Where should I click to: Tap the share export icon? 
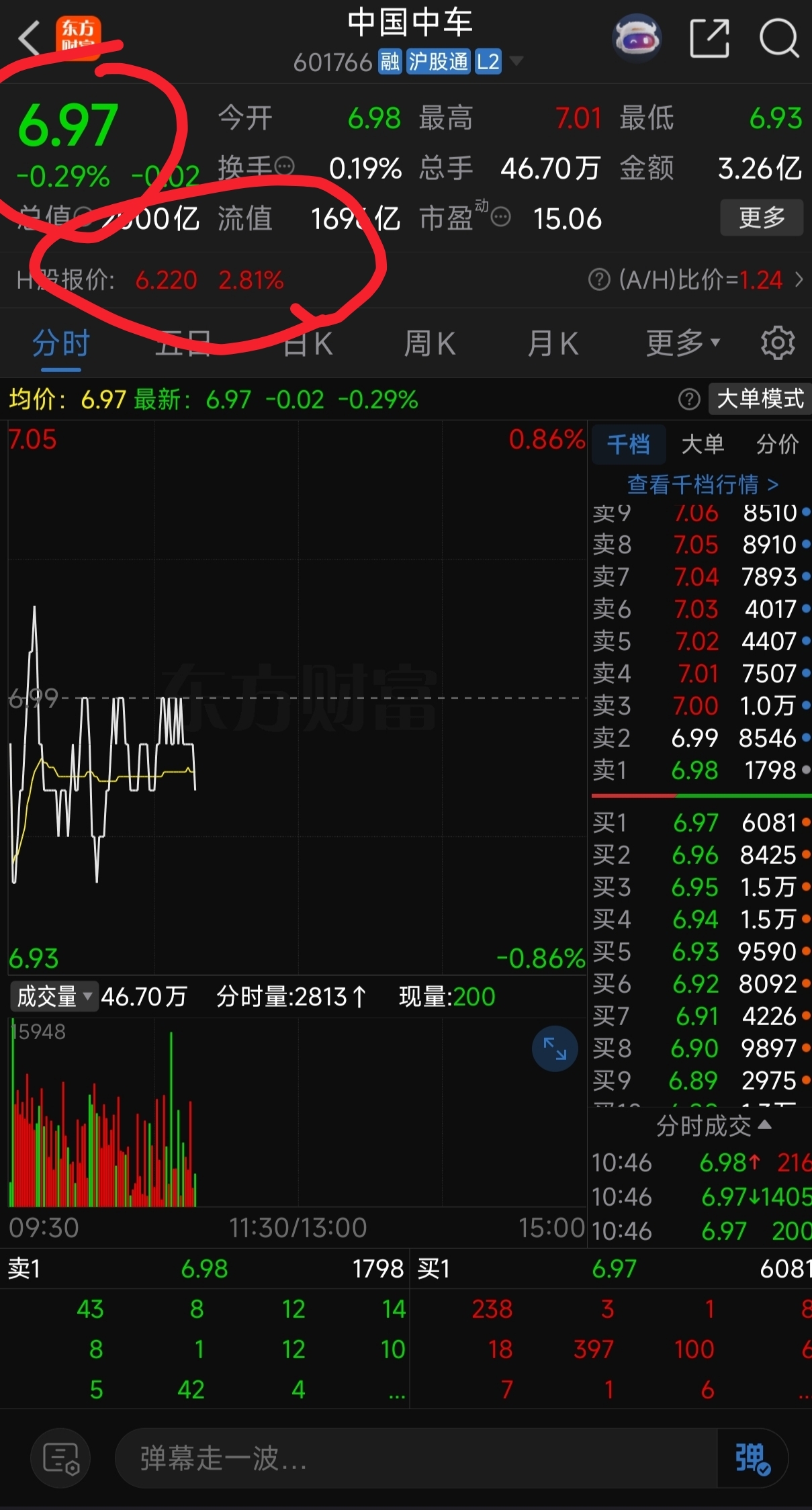point(710,38)
